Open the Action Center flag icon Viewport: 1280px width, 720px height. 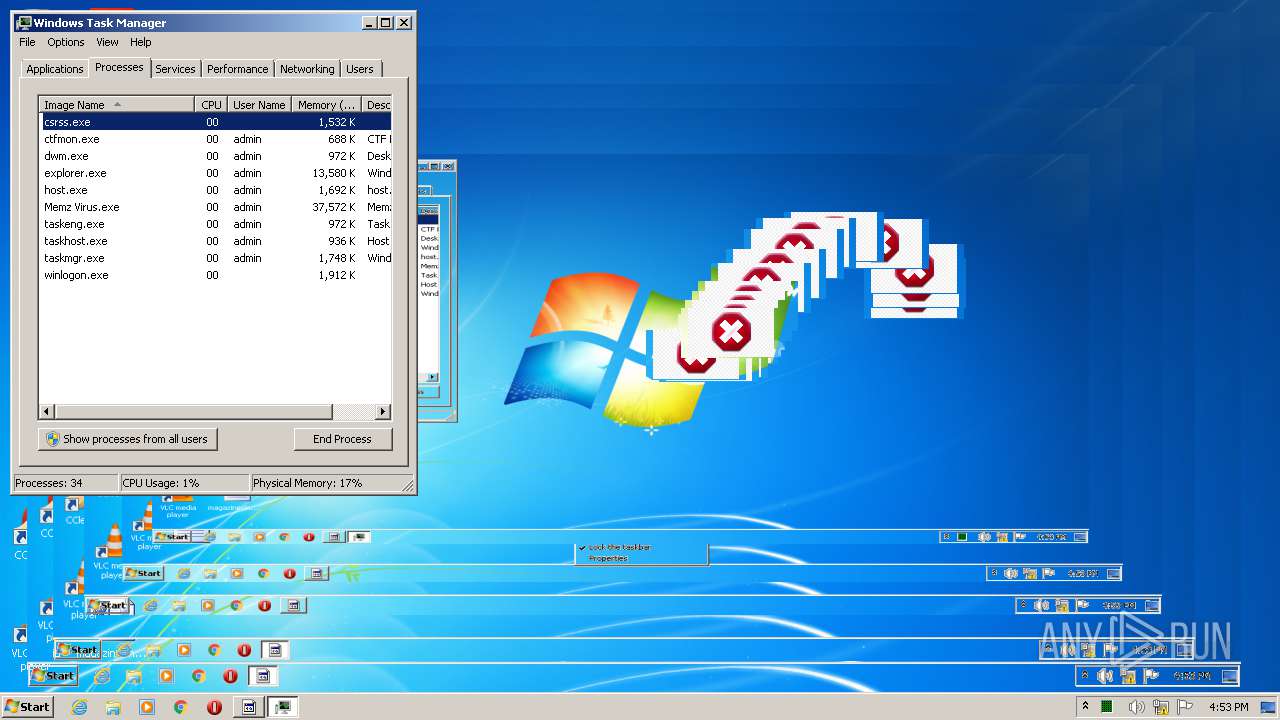point(1186,707)
